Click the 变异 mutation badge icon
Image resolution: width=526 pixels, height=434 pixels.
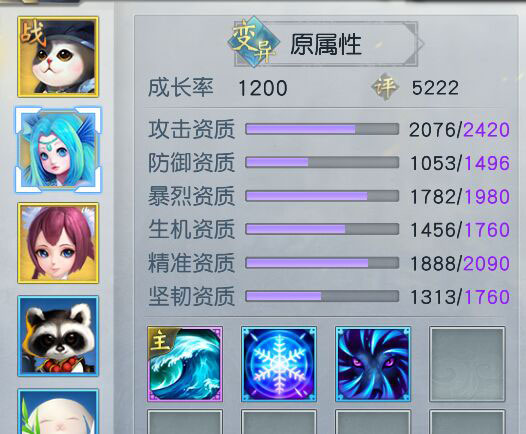(x=254, y=43)
